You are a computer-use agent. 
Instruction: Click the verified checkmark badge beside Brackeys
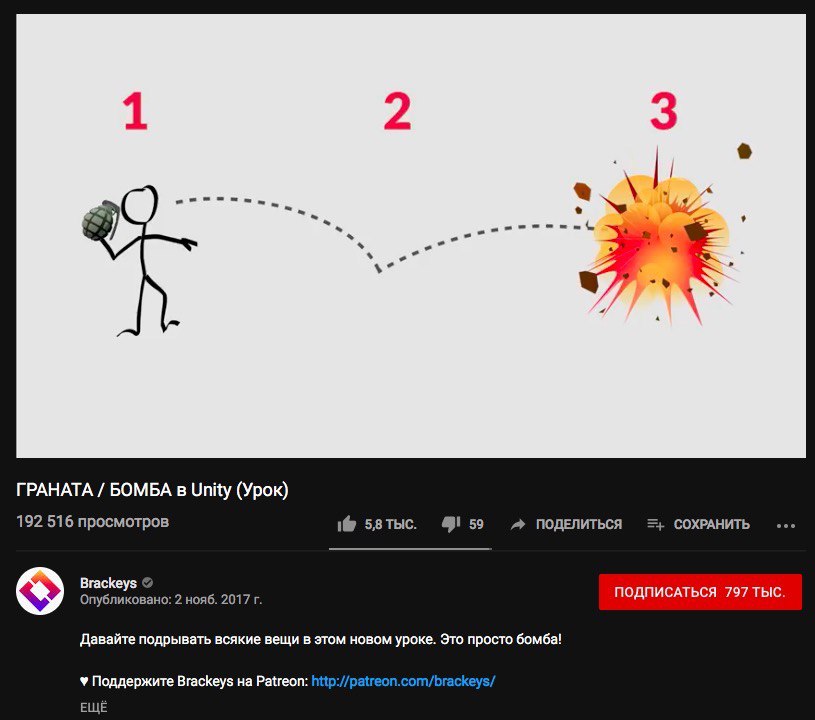pyautogui.click(x=148, y=583)
